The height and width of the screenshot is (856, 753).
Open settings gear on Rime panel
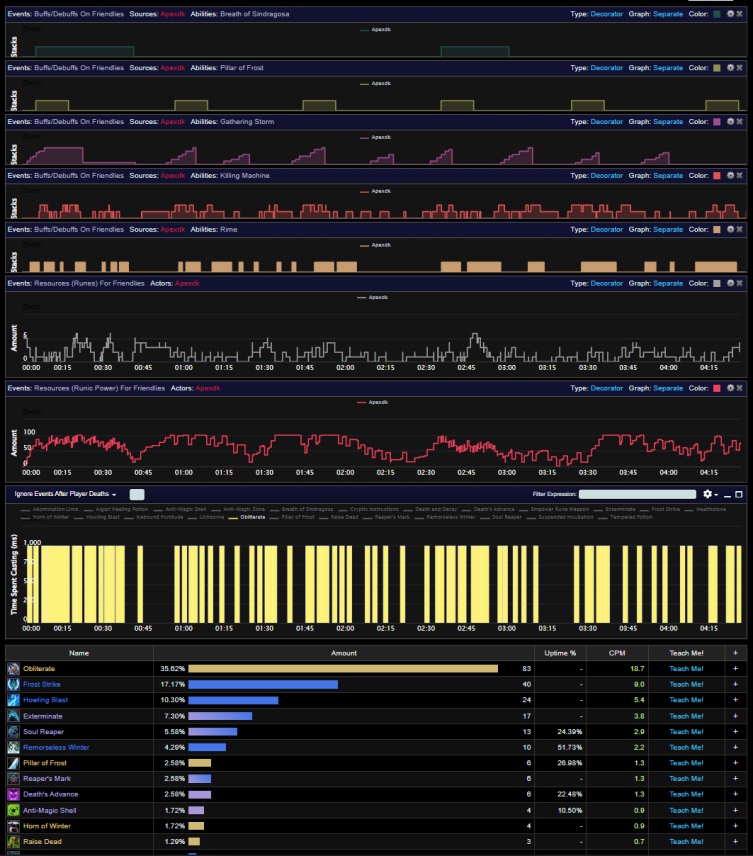(730, 229)
